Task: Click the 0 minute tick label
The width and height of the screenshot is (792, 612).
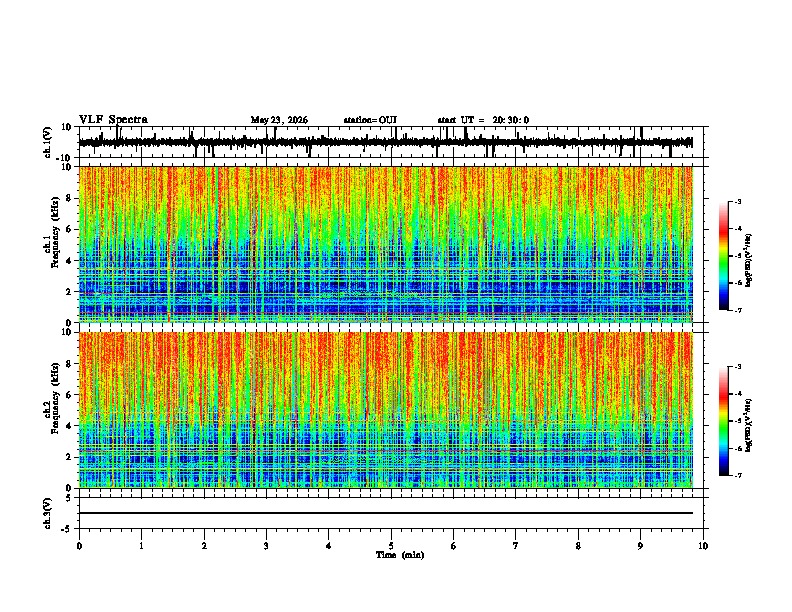Action: click(x=79, y=546)
